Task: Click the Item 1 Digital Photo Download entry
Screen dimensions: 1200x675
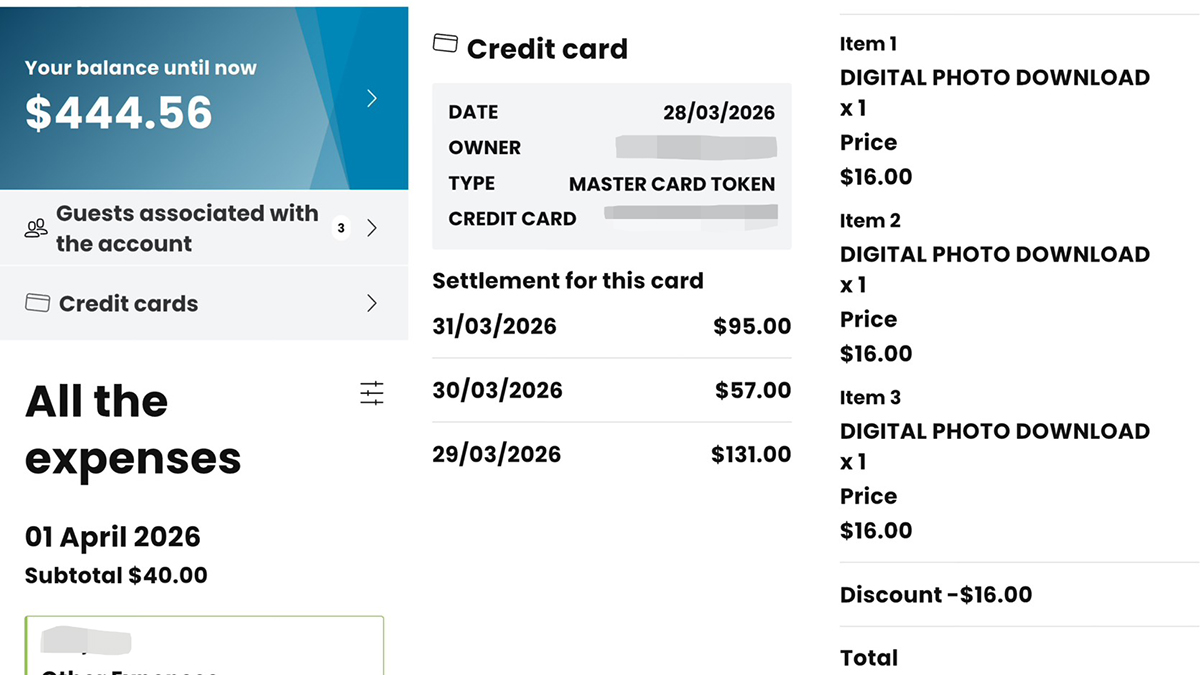Action: click(994, 77)
